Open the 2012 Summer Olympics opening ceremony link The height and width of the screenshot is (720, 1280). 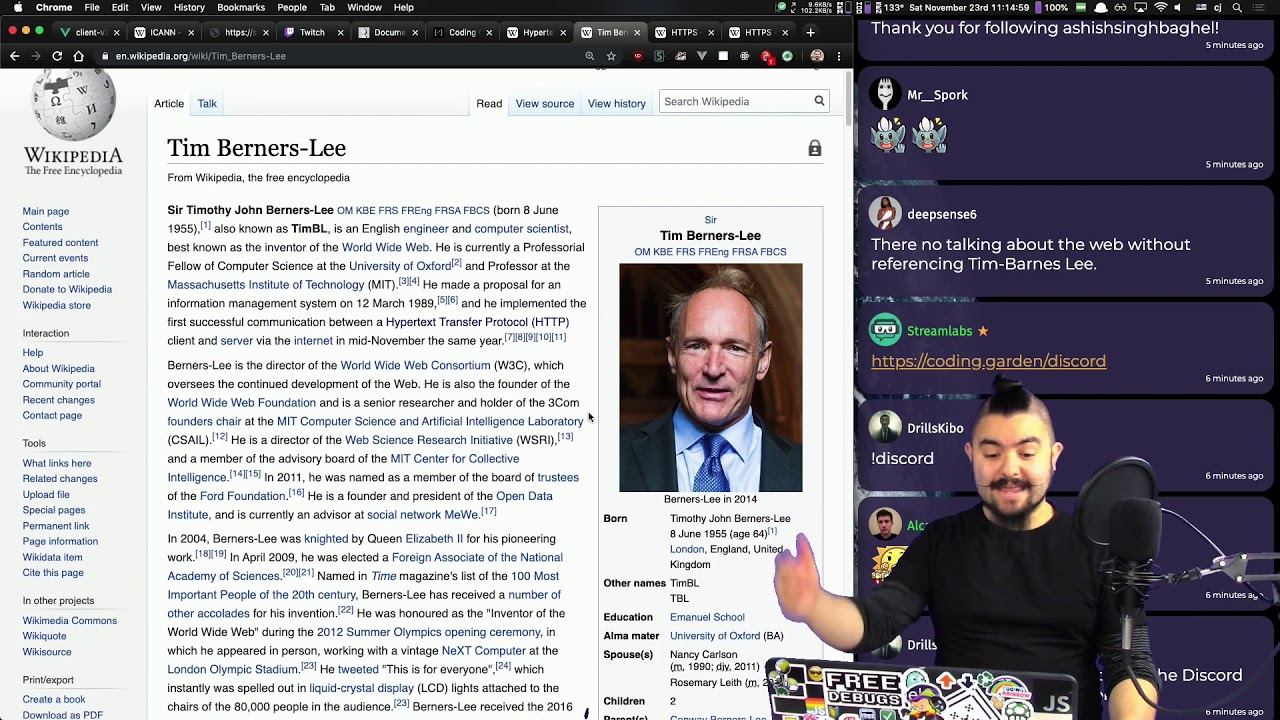click(x=429, y=632)
